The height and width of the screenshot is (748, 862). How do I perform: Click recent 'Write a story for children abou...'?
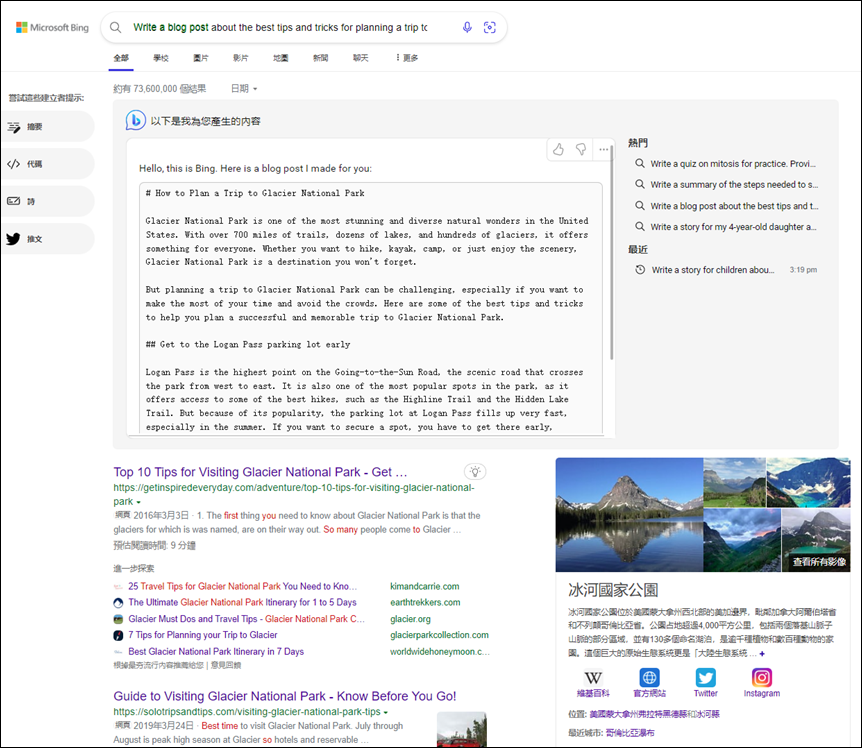[x=712, y=270]
